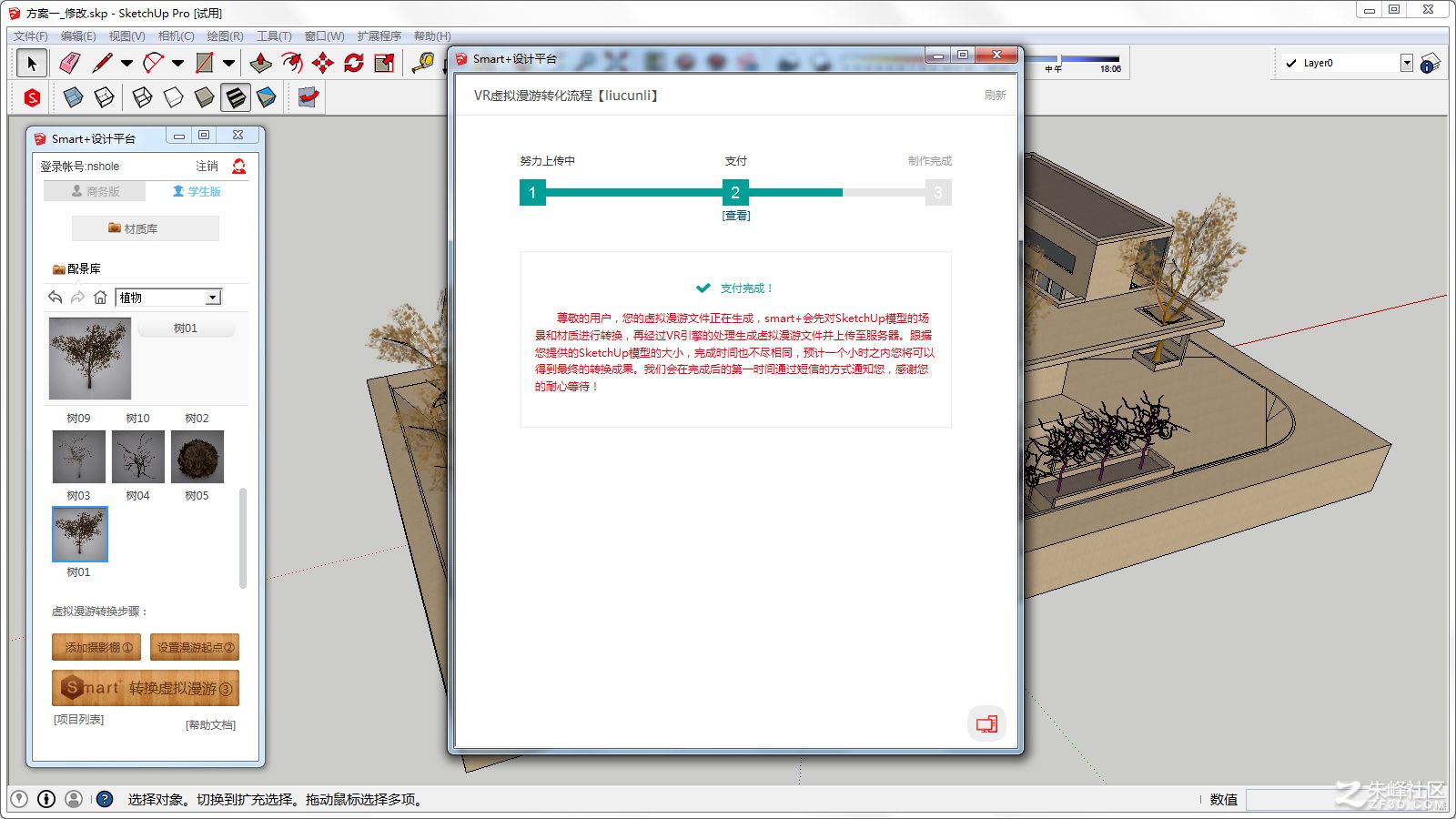1456x819 pixels.
Task: Enable Back Edges style
Action: coord(105,97)
